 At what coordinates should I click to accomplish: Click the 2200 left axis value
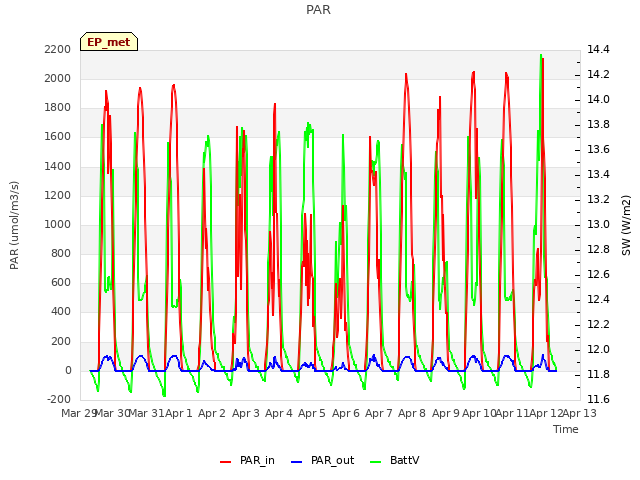tap(58, 49)
